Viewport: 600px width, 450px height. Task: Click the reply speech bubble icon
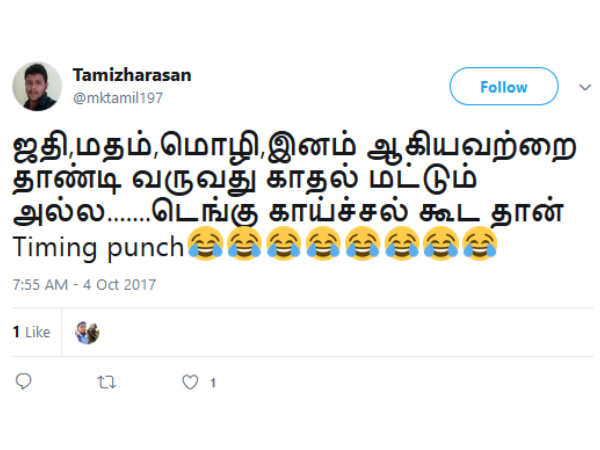click(23, 381)
